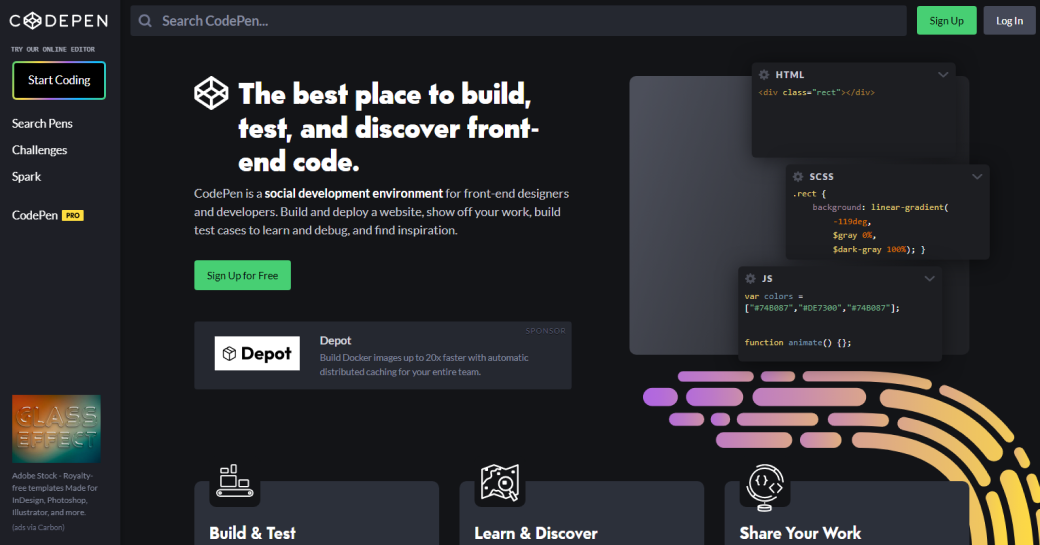This screenshot has width=1040, height=545.
Task: Click the $dark-gray 100% line in SCSS
Action: tap(879, 250)
